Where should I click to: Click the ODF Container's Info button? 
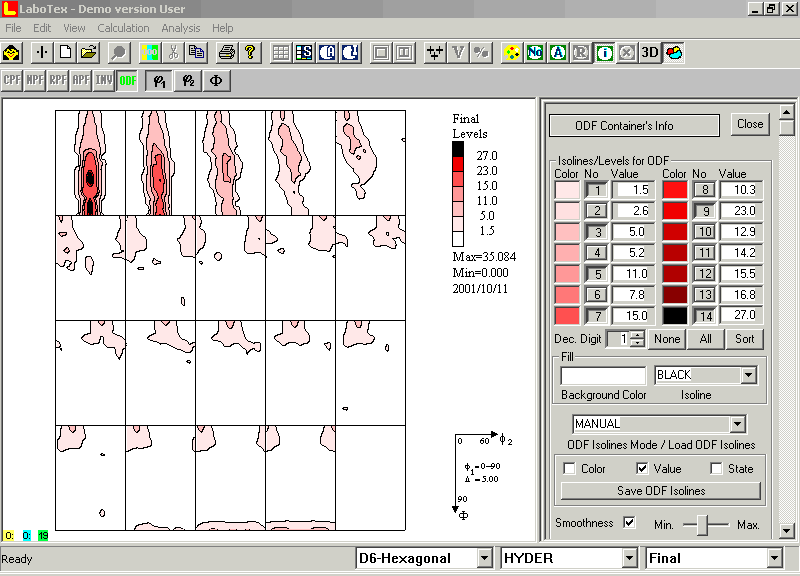633,125
